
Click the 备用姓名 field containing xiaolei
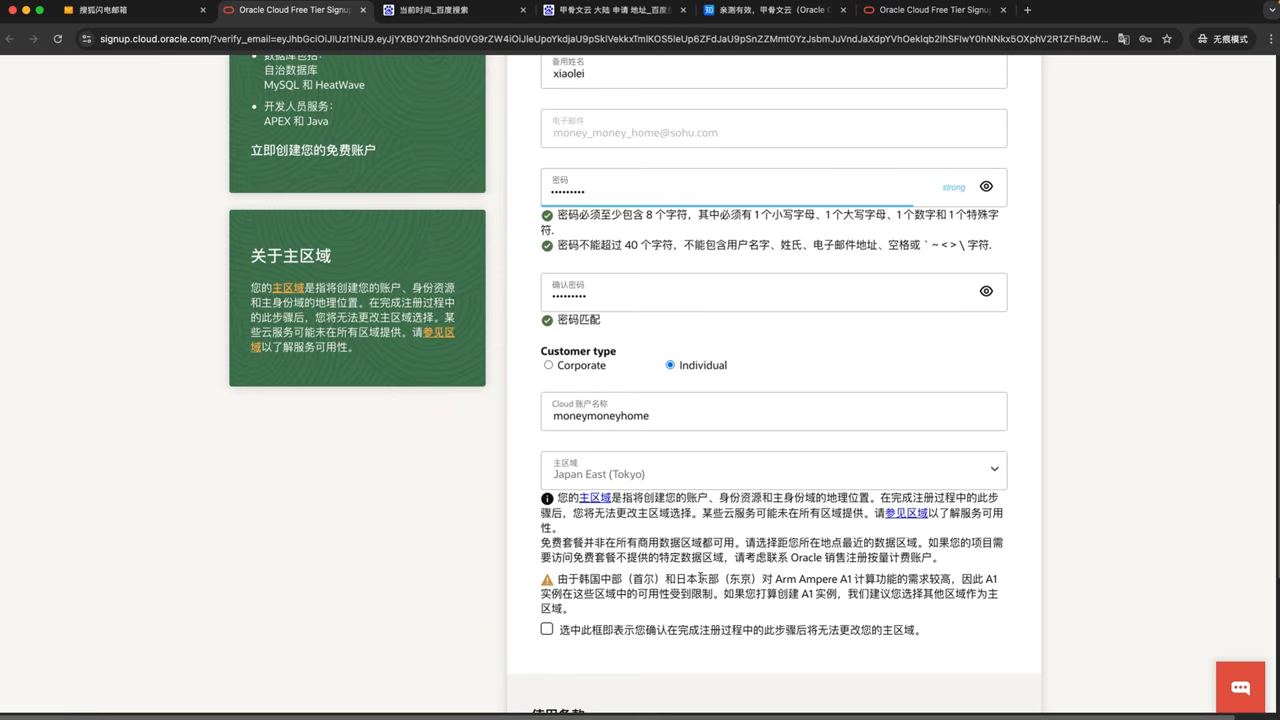[x=773, y=69]
